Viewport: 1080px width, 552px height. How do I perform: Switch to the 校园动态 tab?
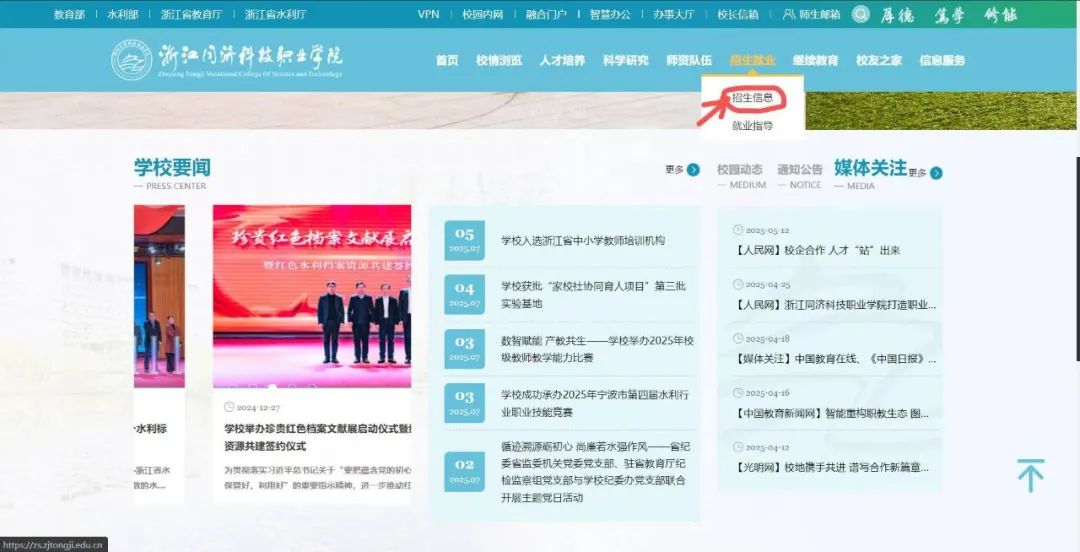tap(739, 170)
